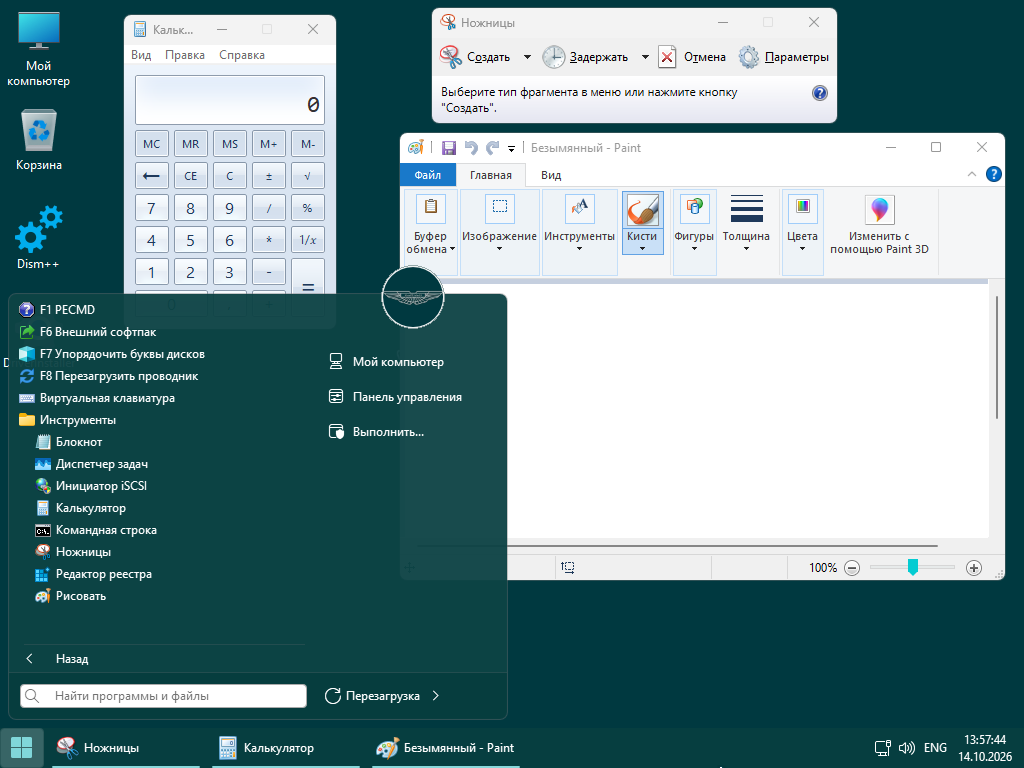Click the Undo arrow in Paint's title bar

point(471,148)
